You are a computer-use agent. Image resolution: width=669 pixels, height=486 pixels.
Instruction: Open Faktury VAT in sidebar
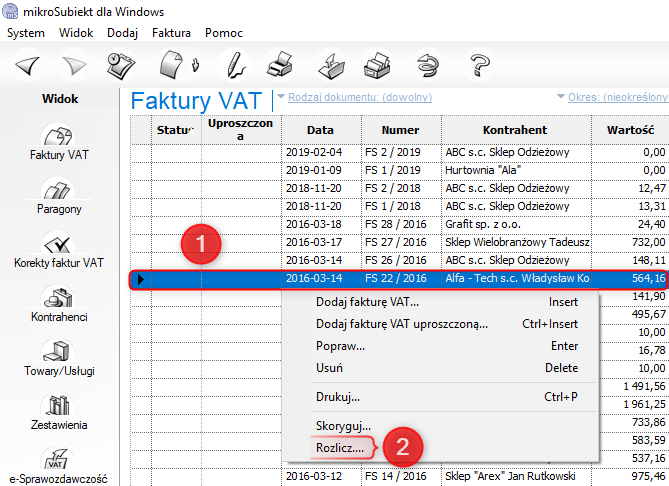click(x=59, y=143)
